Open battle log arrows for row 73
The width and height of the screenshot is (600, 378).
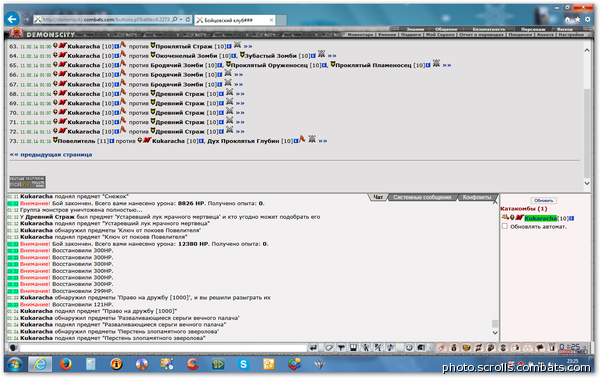(x=323, y=141)
